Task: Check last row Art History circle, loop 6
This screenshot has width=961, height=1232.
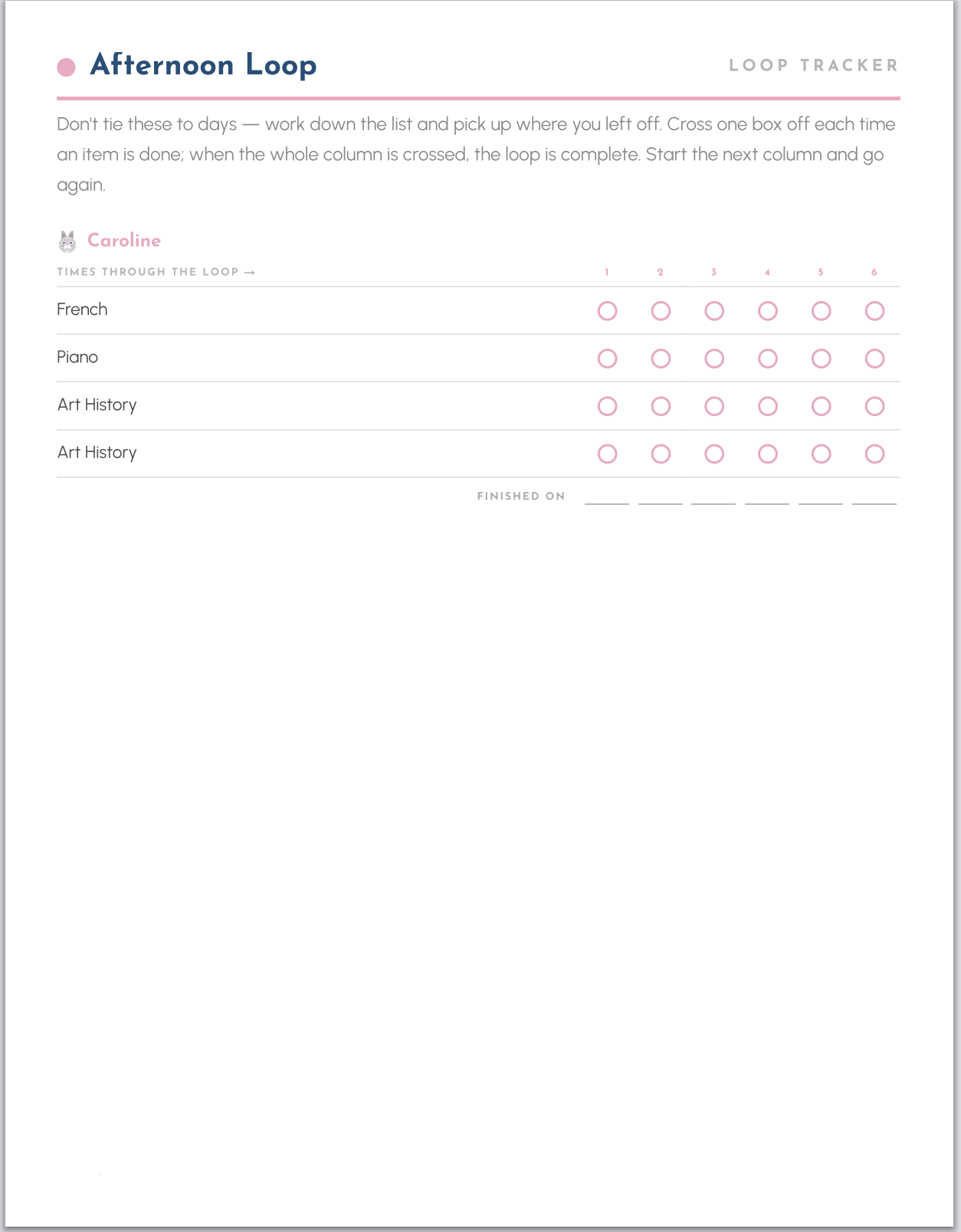Action: pos(874,454)
